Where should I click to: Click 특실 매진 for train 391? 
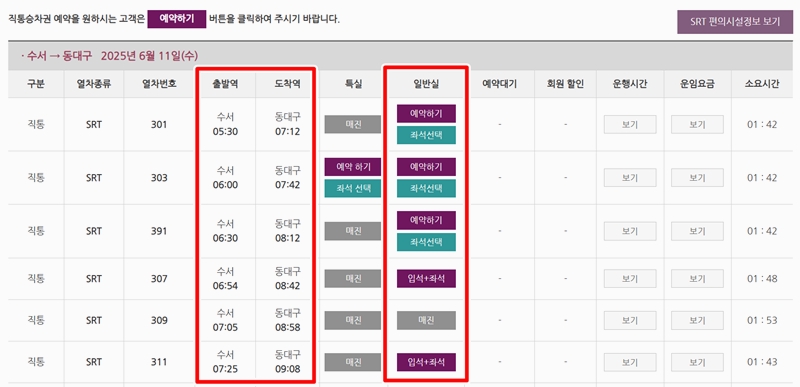(353, 231)
